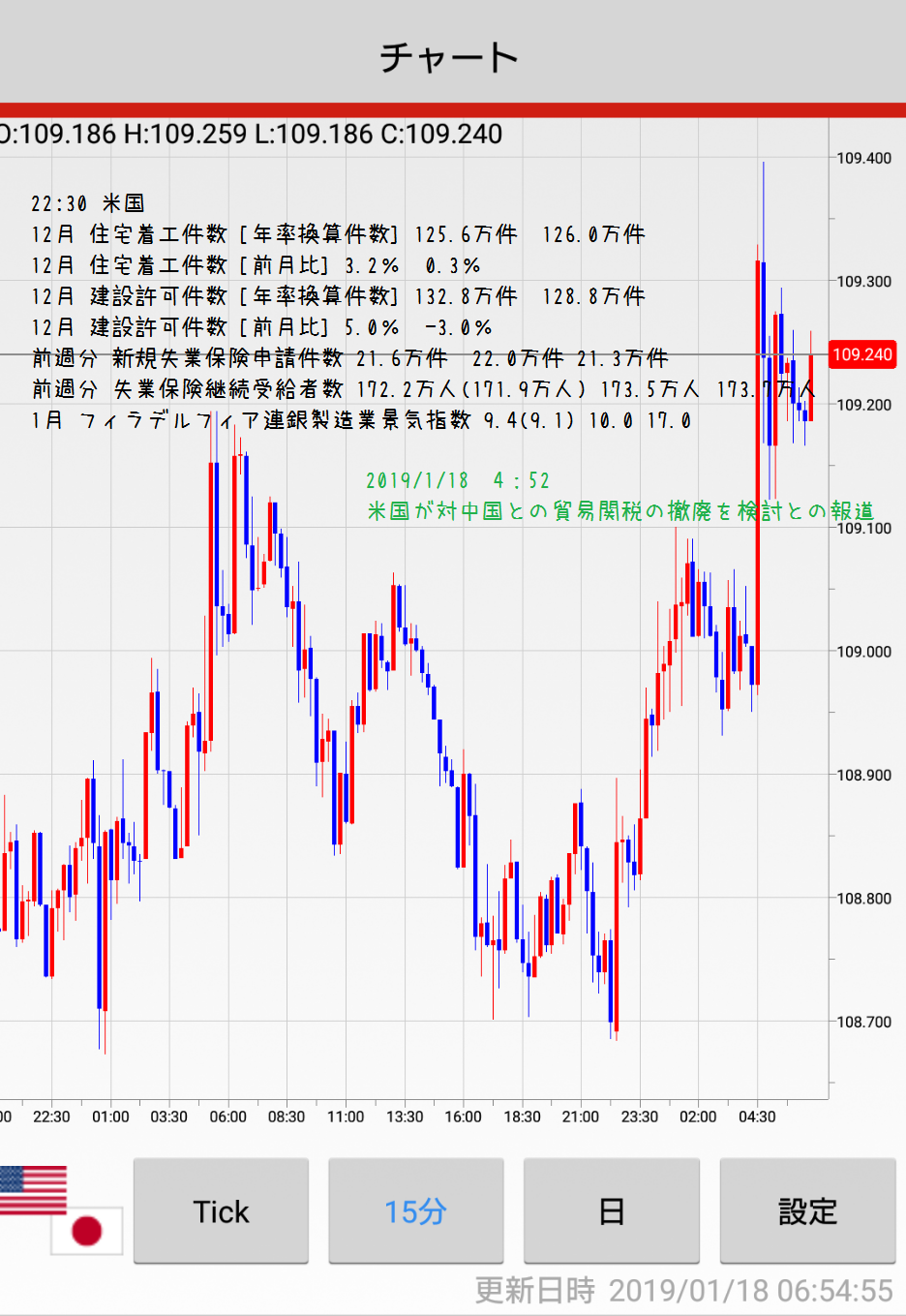Open the 設定 settings
This screenshot has height=1316, width=906.
807,1211
